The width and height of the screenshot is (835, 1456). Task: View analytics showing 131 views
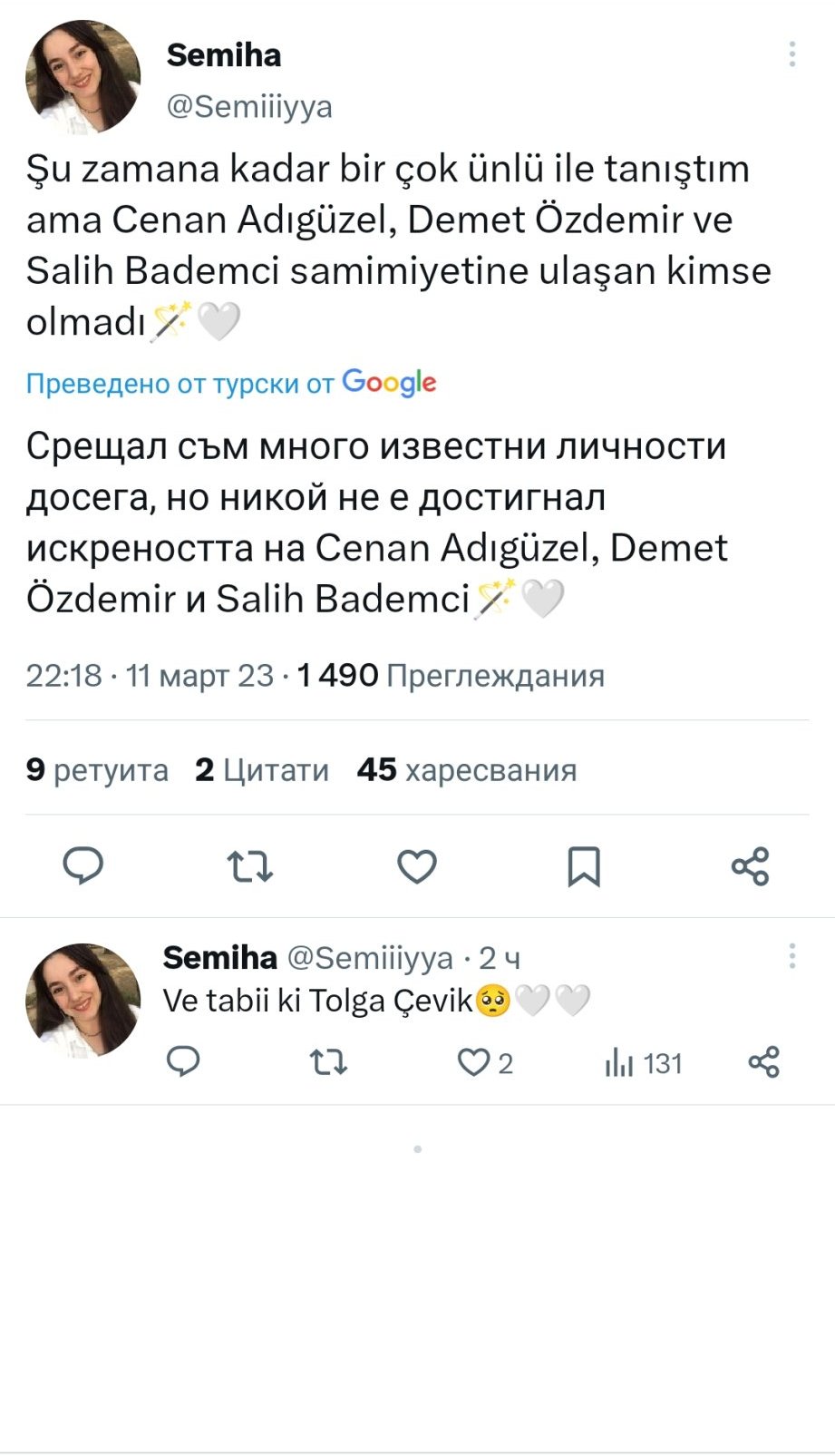pos(643,1062)
